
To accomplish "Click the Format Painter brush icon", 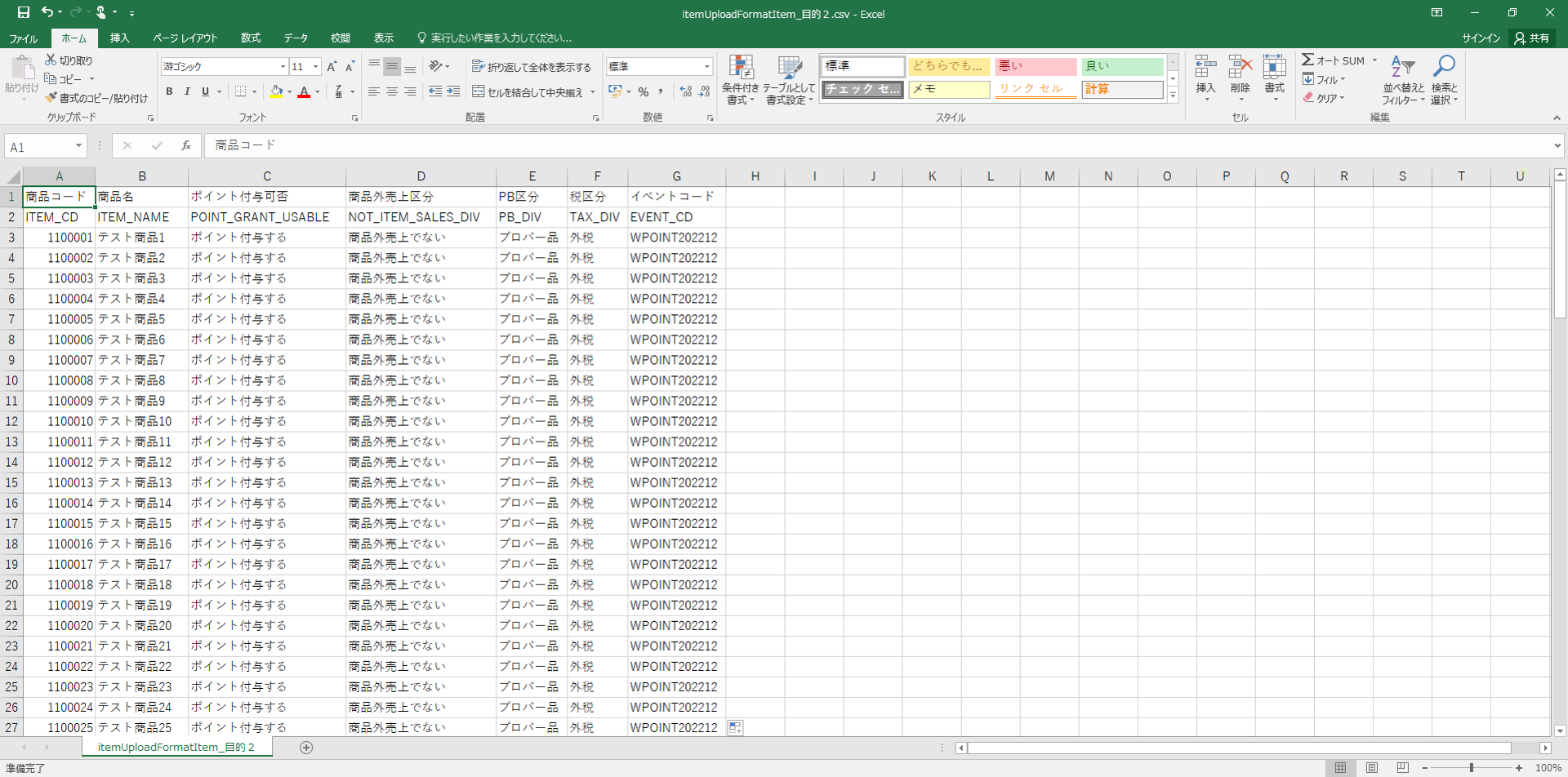I will coord(51,98).
